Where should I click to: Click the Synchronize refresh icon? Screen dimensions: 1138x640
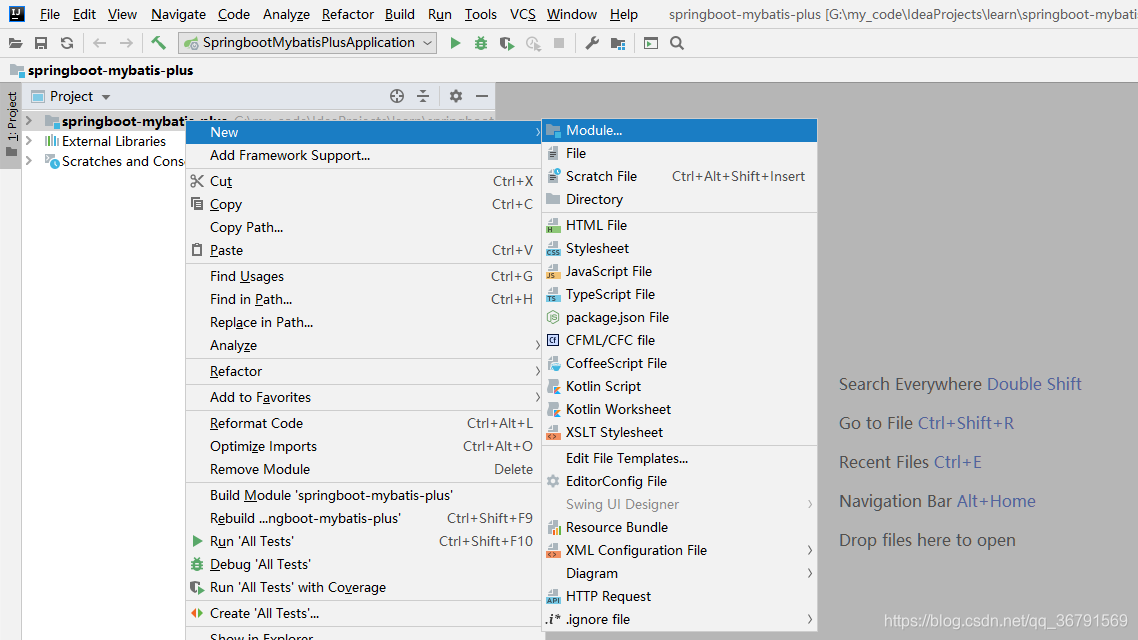[67, 44]
